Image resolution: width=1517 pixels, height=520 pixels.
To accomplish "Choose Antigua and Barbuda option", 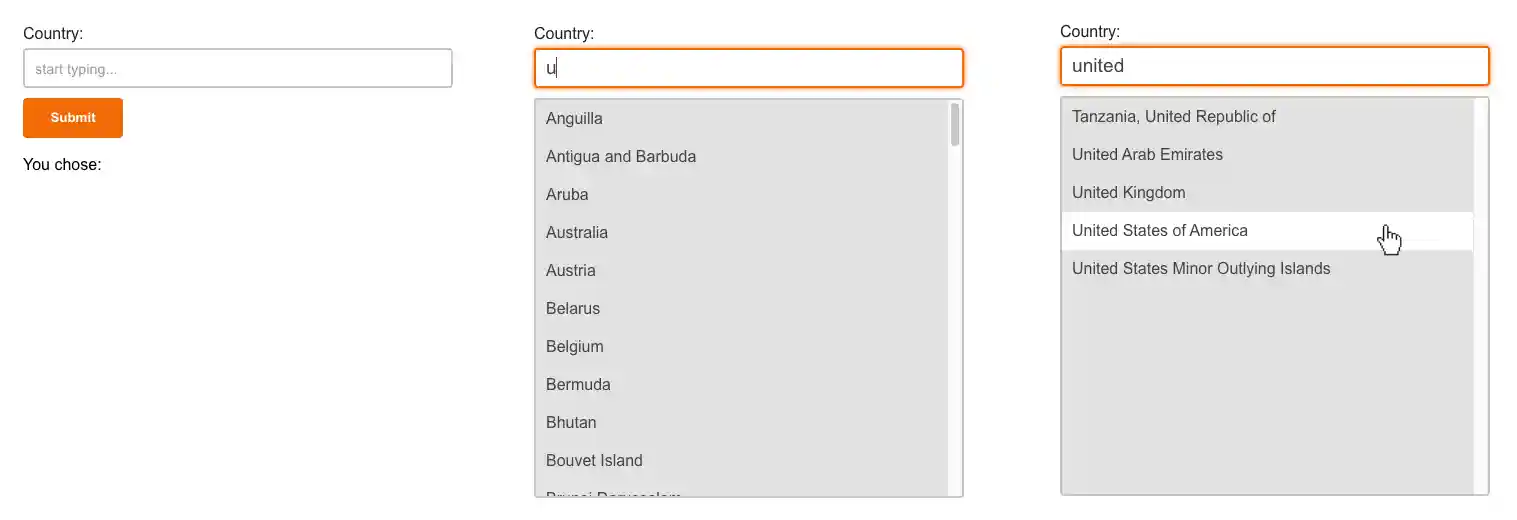I will coord(621,157).
